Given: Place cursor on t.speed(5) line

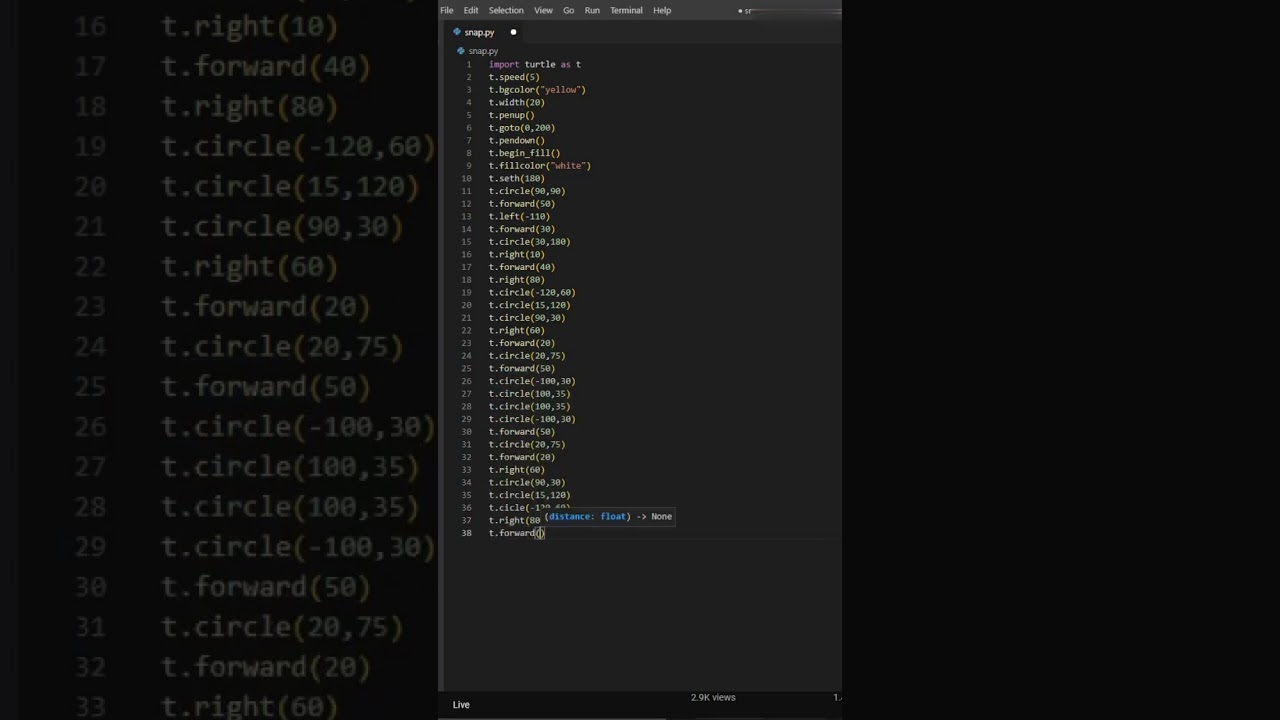Looking at the screenshot, I should click(514, 77).
